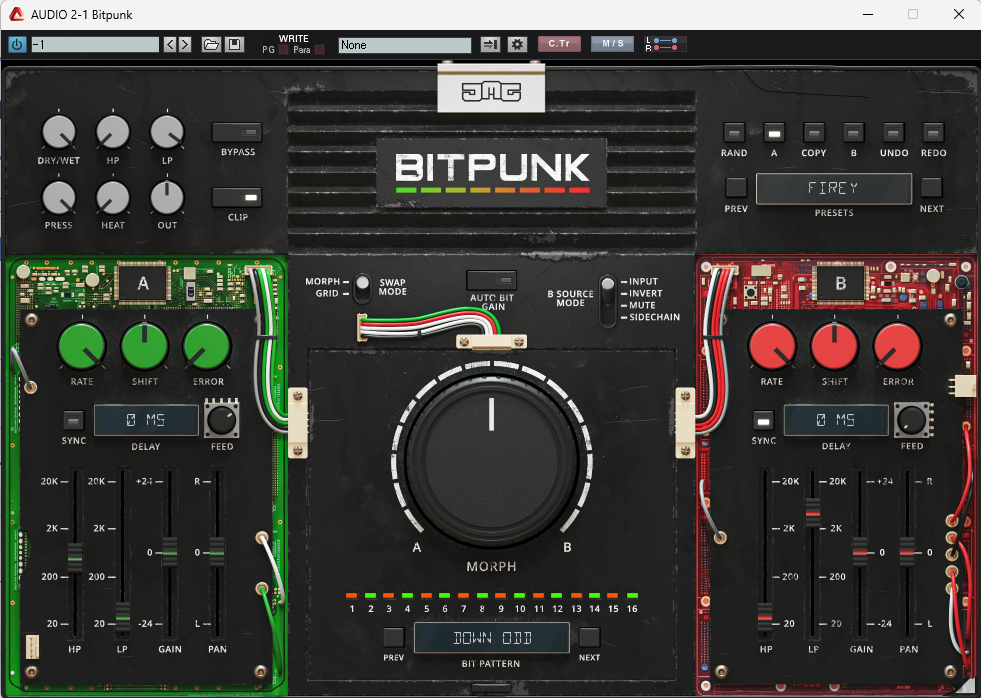The height and width of the screenshot is (698, 981).
Task: Click the BITPUNK logo plate
Action: [492, 173]
